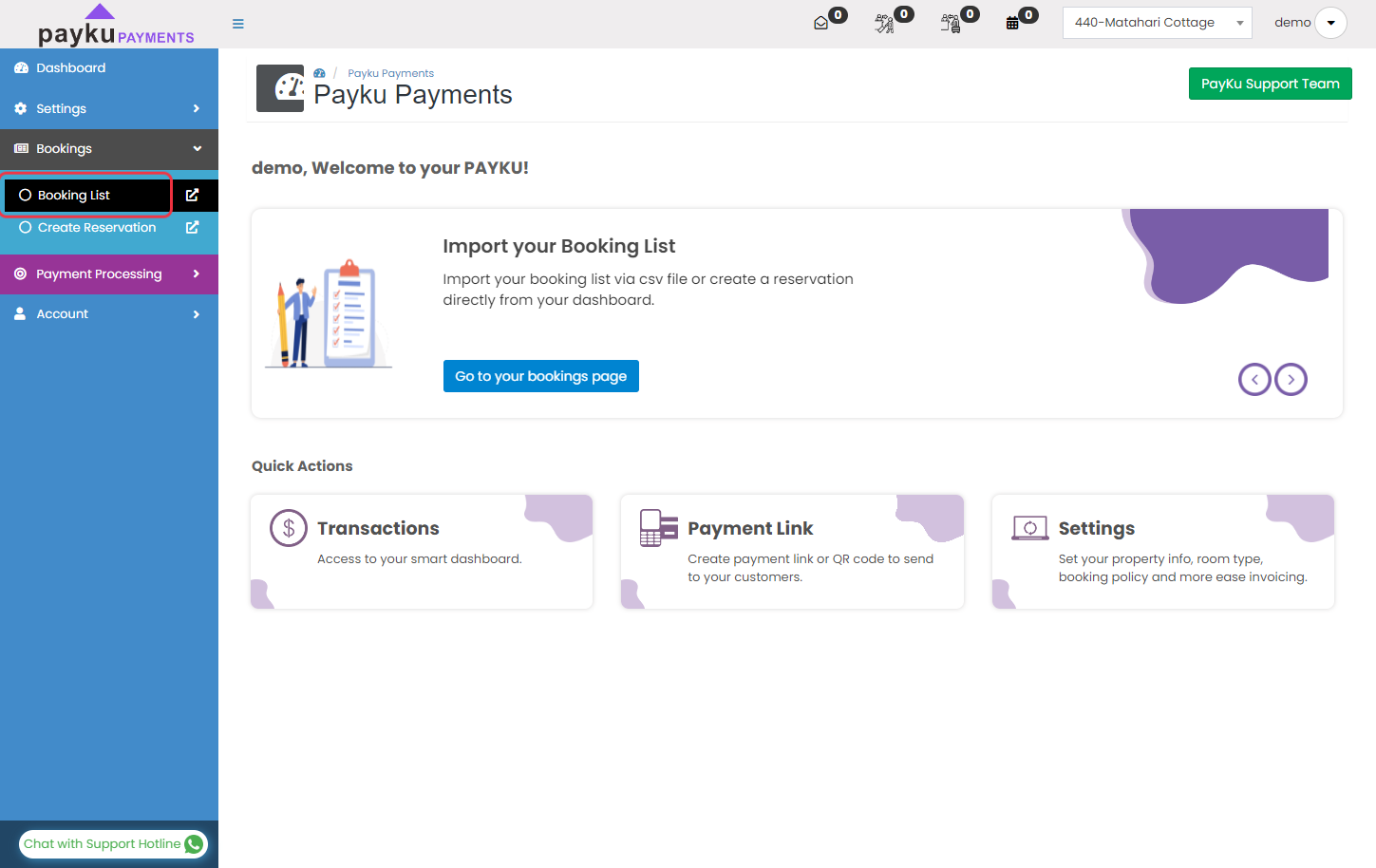Click the Payku Payments logo

click(x=115, y=25)
